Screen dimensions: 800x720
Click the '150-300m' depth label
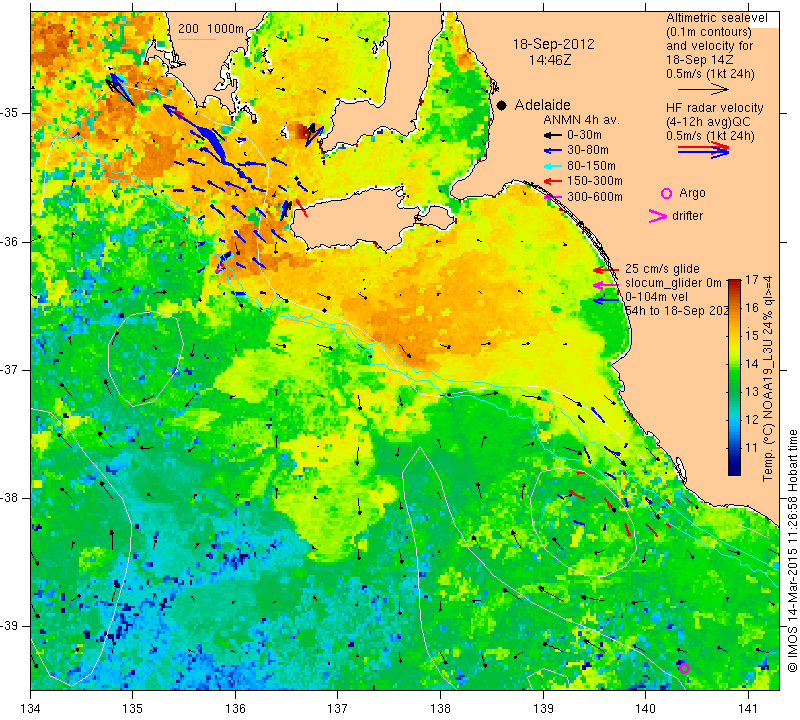click(594, 181)
